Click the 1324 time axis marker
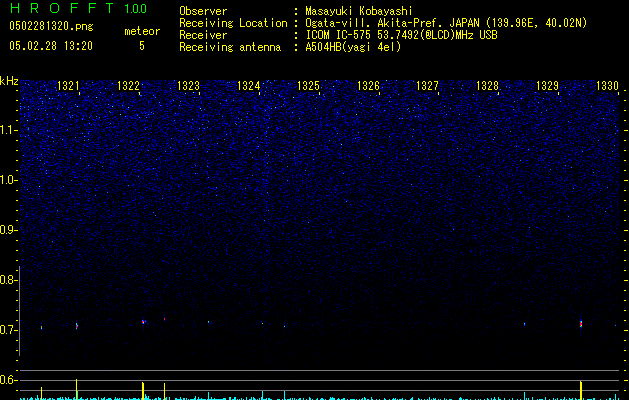This screenshot has width=629, height=400. tap(248, 86)
